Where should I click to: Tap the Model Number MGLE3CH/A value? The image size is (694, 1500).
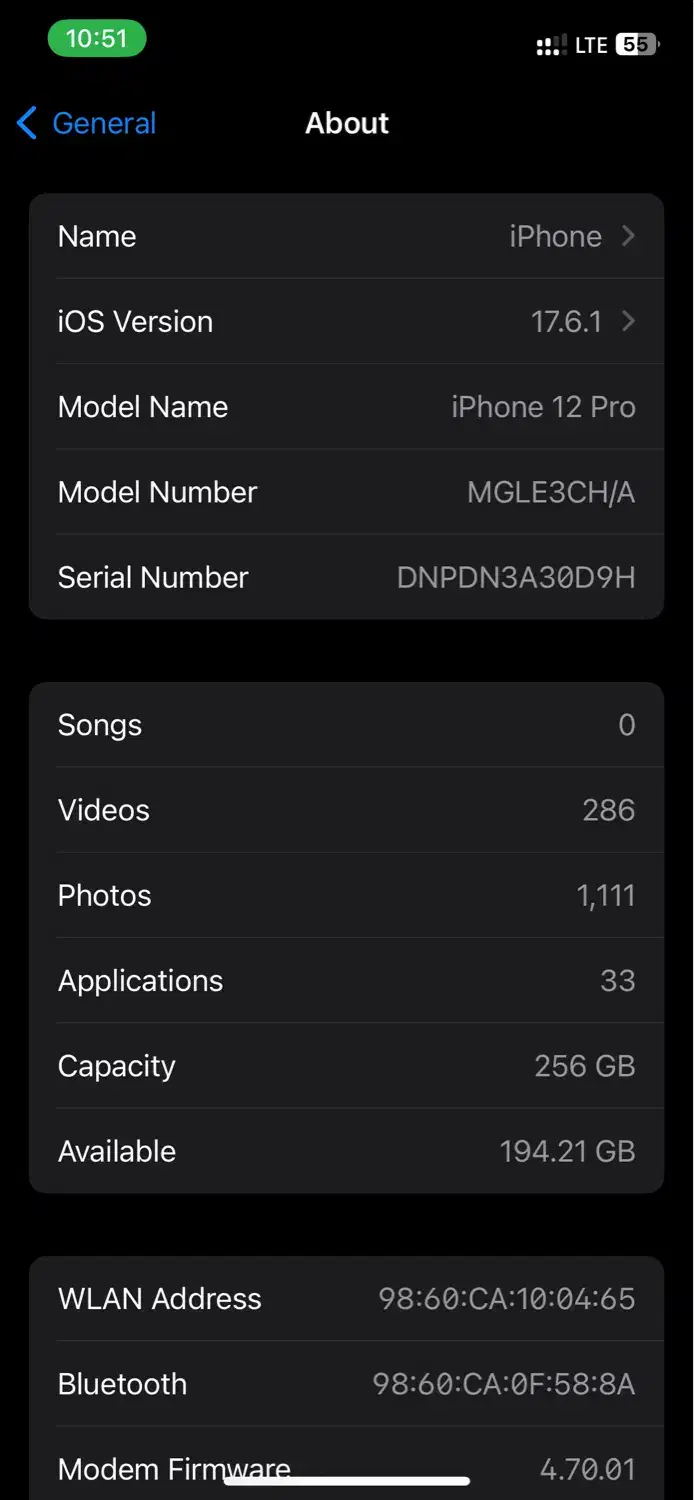(550, 492)
